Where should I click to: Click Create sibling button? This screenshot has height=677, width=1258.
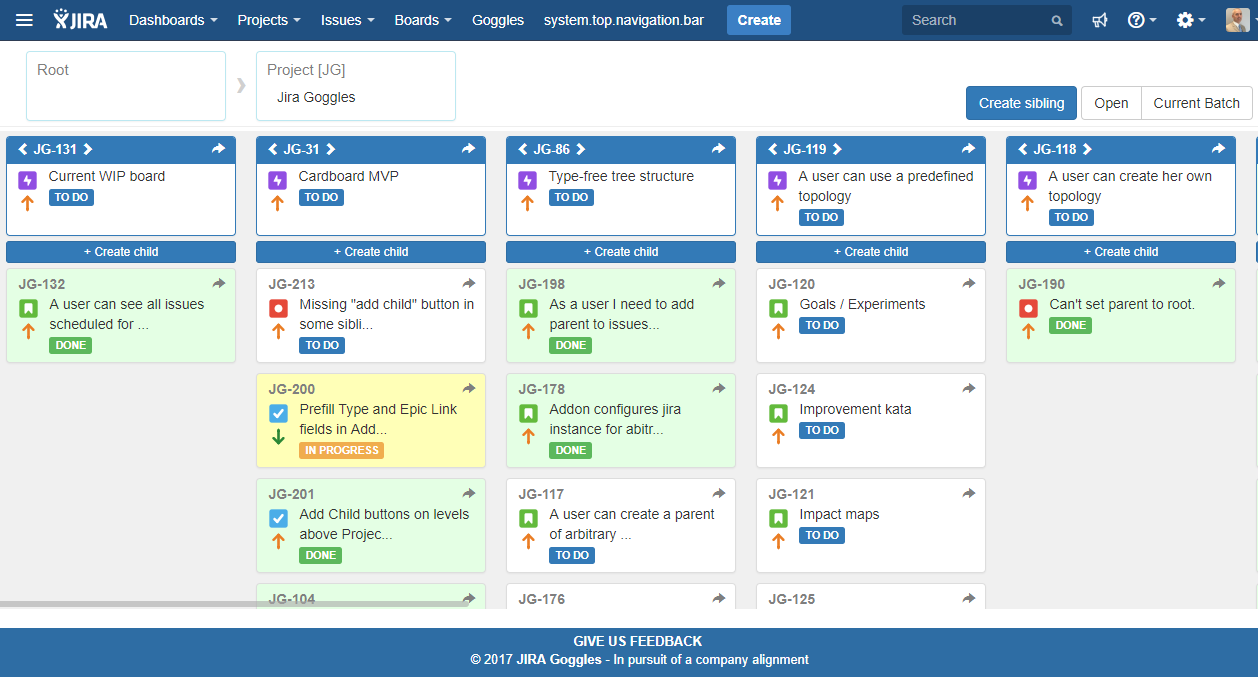(x=1022, y=103)
